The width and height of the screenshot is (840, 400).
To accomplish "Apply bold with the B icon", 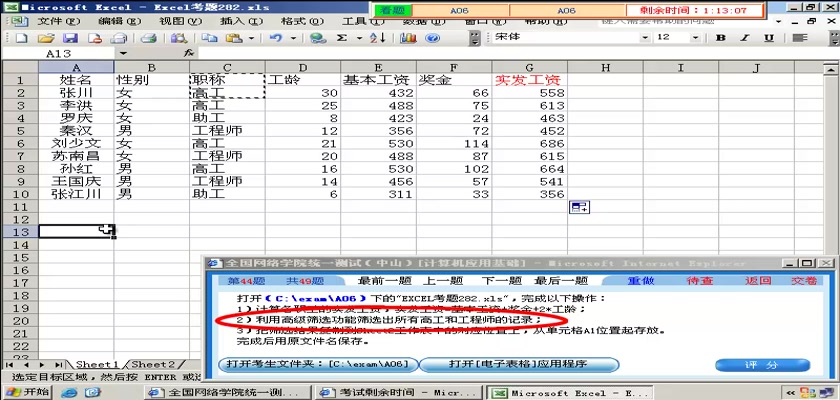I will (721, 37).
